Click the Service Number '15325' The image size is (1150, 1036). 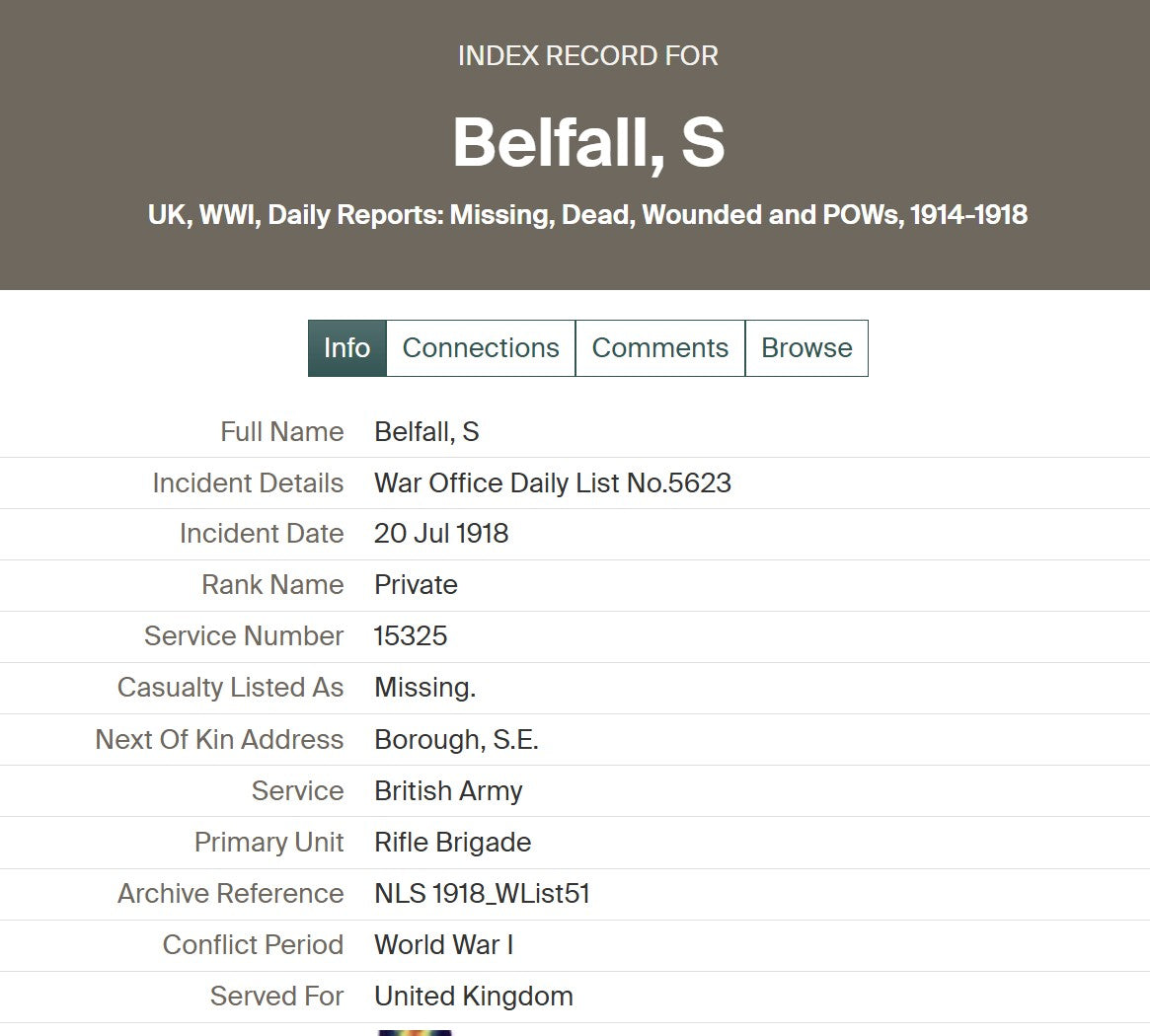tap(411, 636)
